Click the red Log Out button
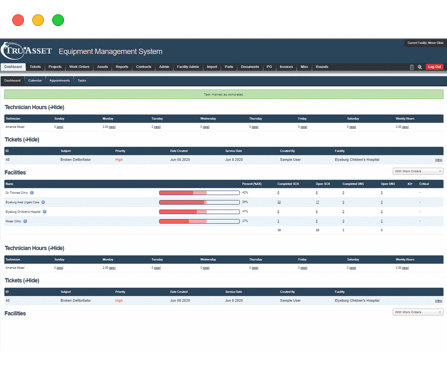This screenshot has width=447, height=390. [x=434, y=67]
